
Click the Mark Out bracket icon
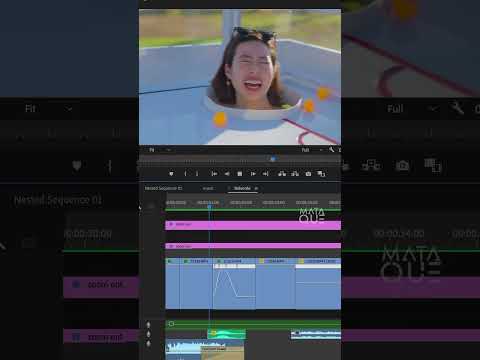pyautogui.click(x=197, y=174)
